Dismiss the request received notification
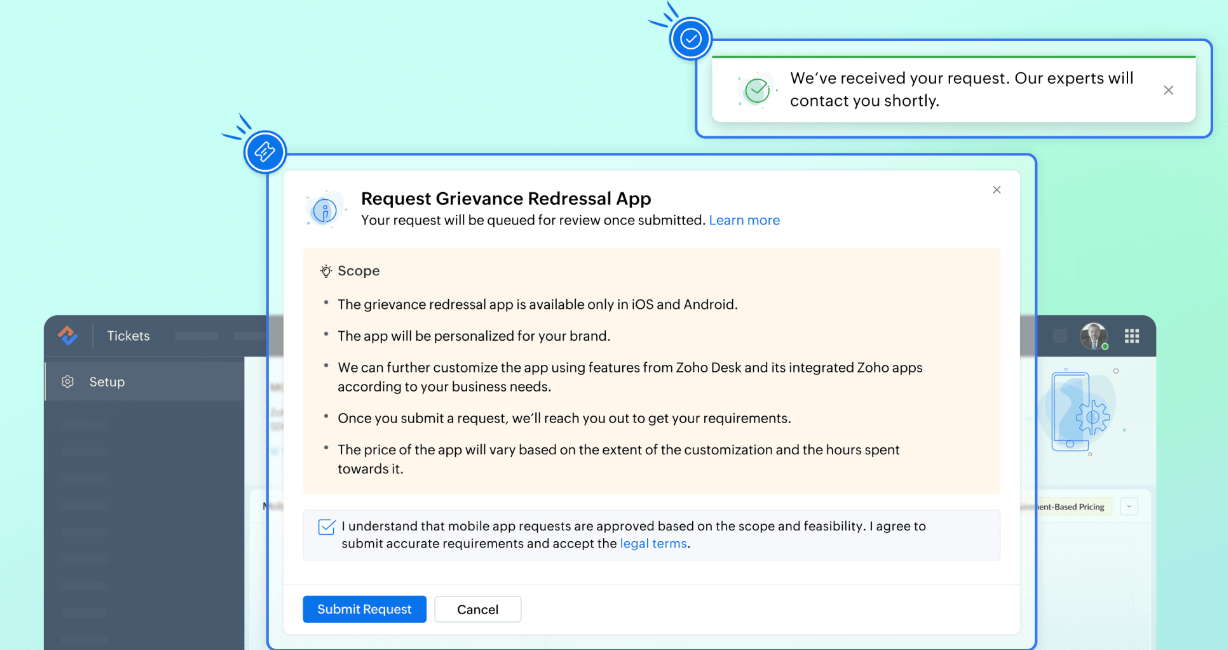Viewport: 1228px width, 650px height. pyautogui.click(x=1168, y=90)
